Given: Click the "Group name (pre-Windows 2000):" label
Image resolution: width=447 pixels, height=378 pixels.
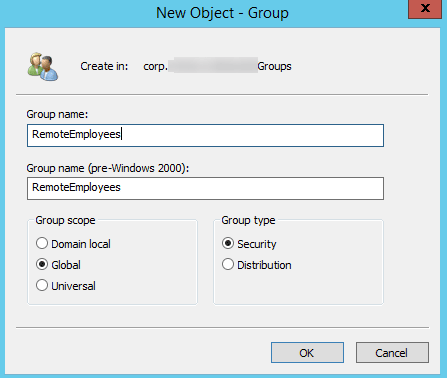Looking at the screenshot, I should pos(108,168).
